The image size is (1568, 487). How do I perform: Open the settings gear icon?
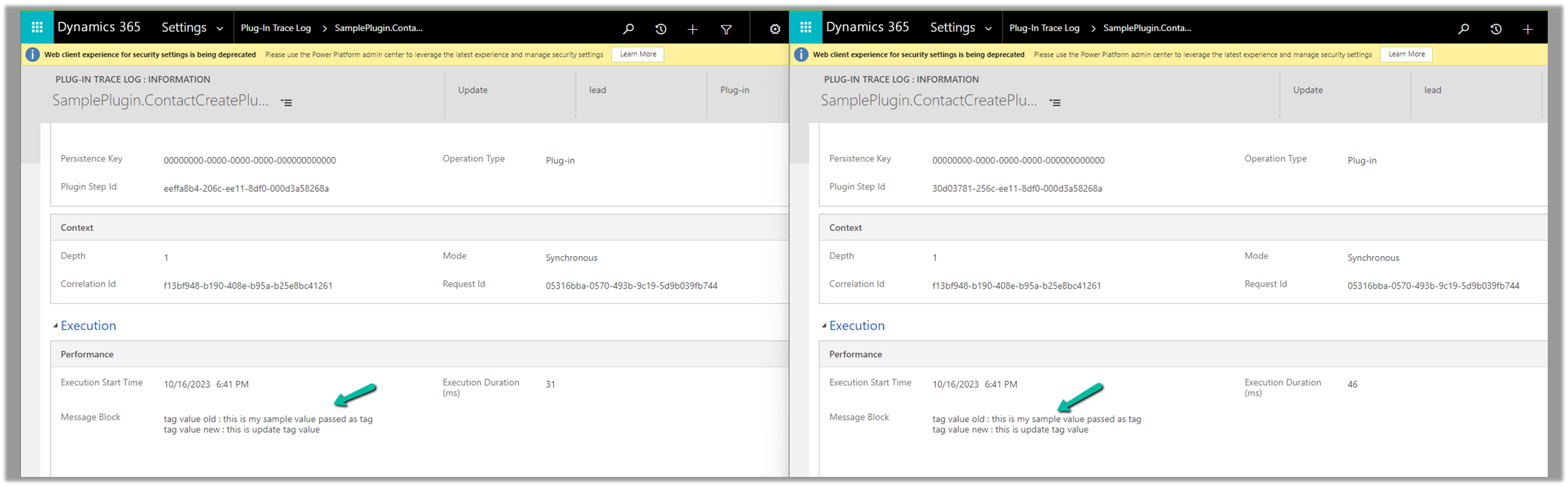click(x=775, y=29)
